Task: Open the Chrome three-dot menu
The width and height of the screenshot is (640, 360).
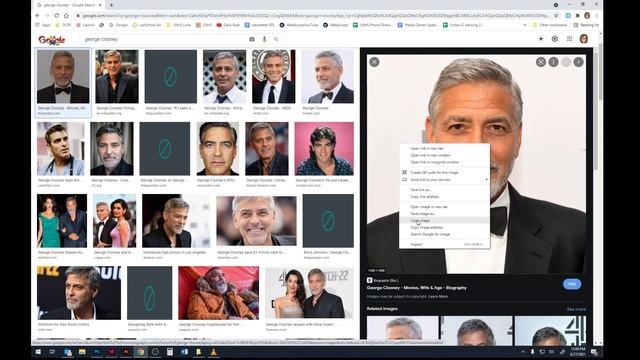Action: (x=596, y=16)
